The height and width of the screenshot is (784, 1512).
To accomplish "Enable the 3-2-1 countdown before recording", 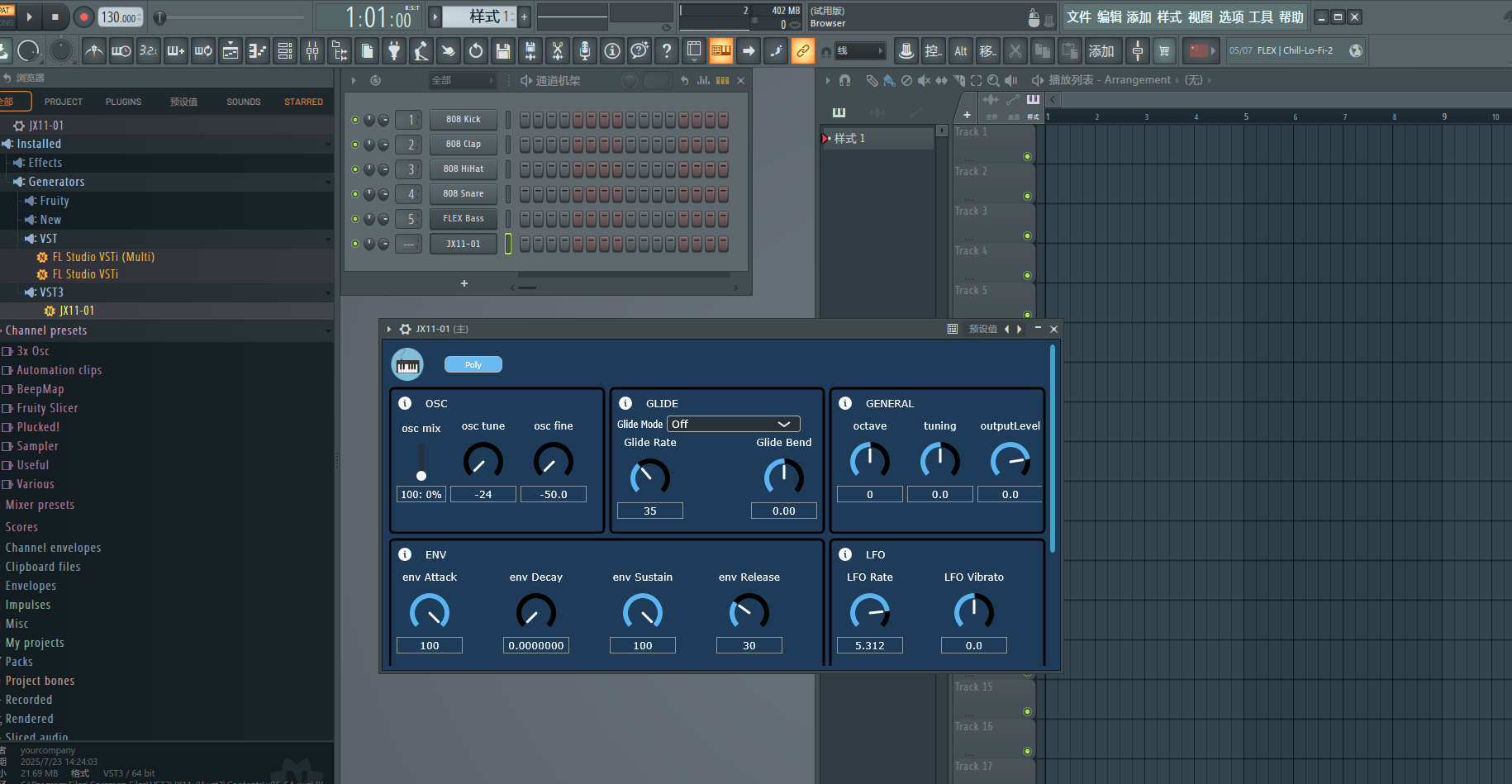I will [x=149, y=51].
